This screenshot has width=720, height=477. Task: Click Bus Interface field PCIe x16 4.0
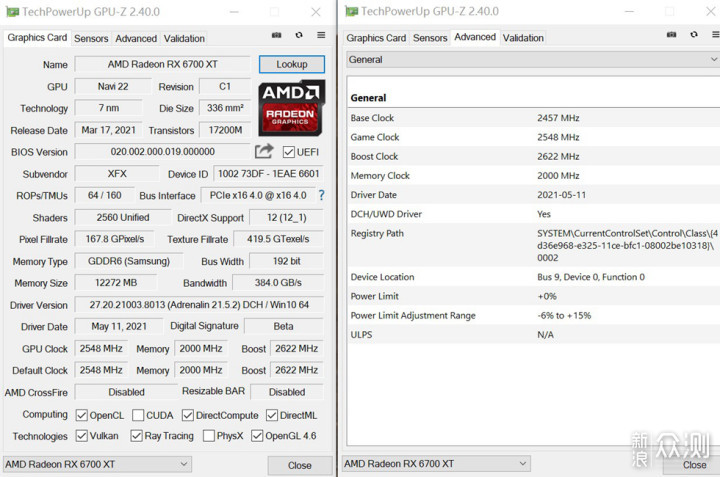[258, 195]
